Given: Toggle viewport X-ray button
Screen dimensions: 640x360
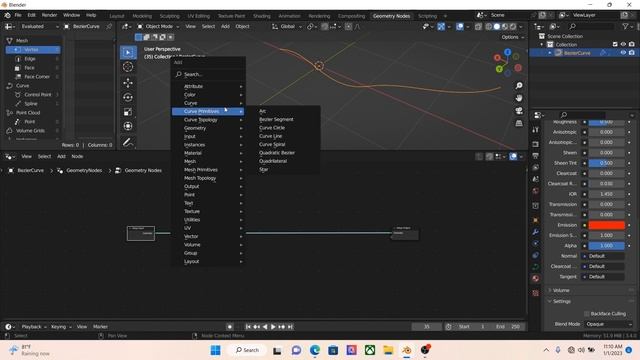Looking at the screenshot, I should click(478, 27).
